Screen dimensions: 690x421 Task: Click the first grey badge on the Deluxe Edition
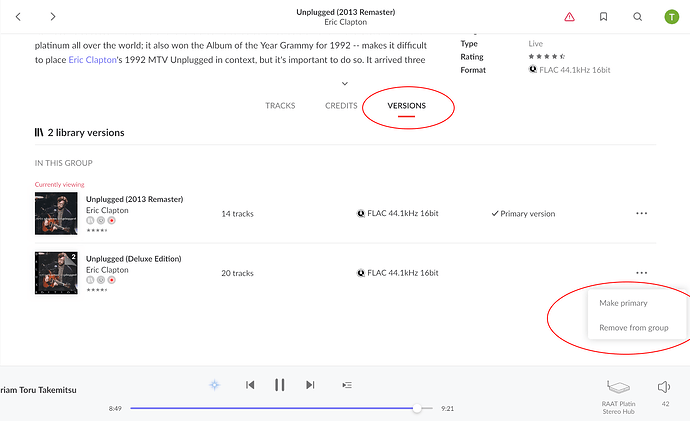90,280
